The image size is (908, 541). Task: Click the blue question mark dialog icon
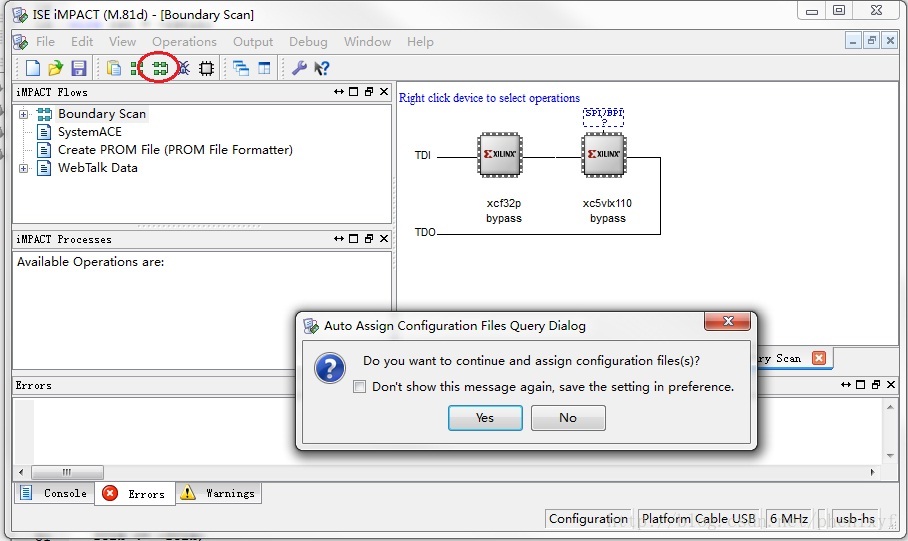[330, 368]
